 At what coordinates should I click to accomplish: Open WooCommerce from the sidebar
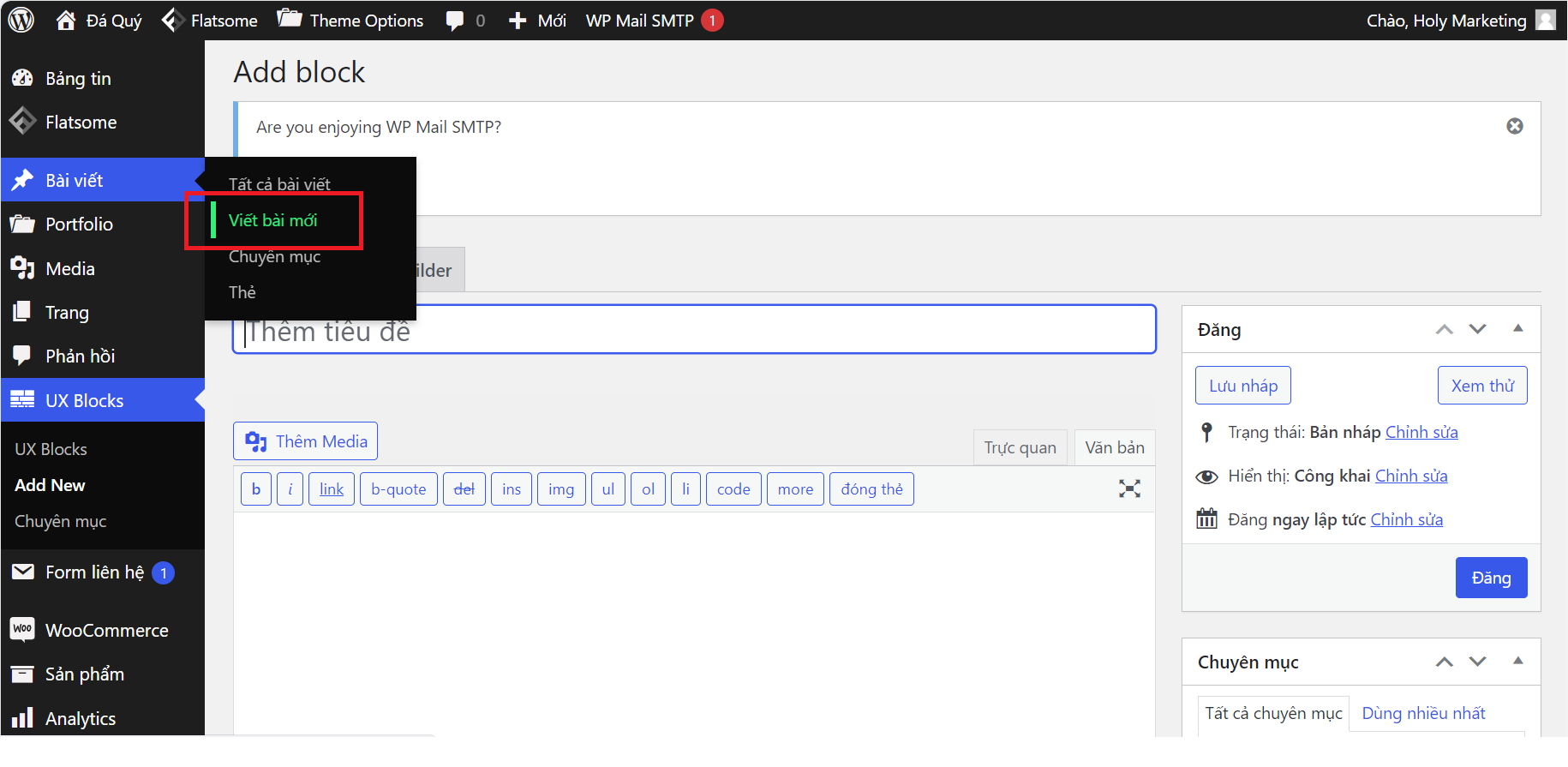(106, 631)
